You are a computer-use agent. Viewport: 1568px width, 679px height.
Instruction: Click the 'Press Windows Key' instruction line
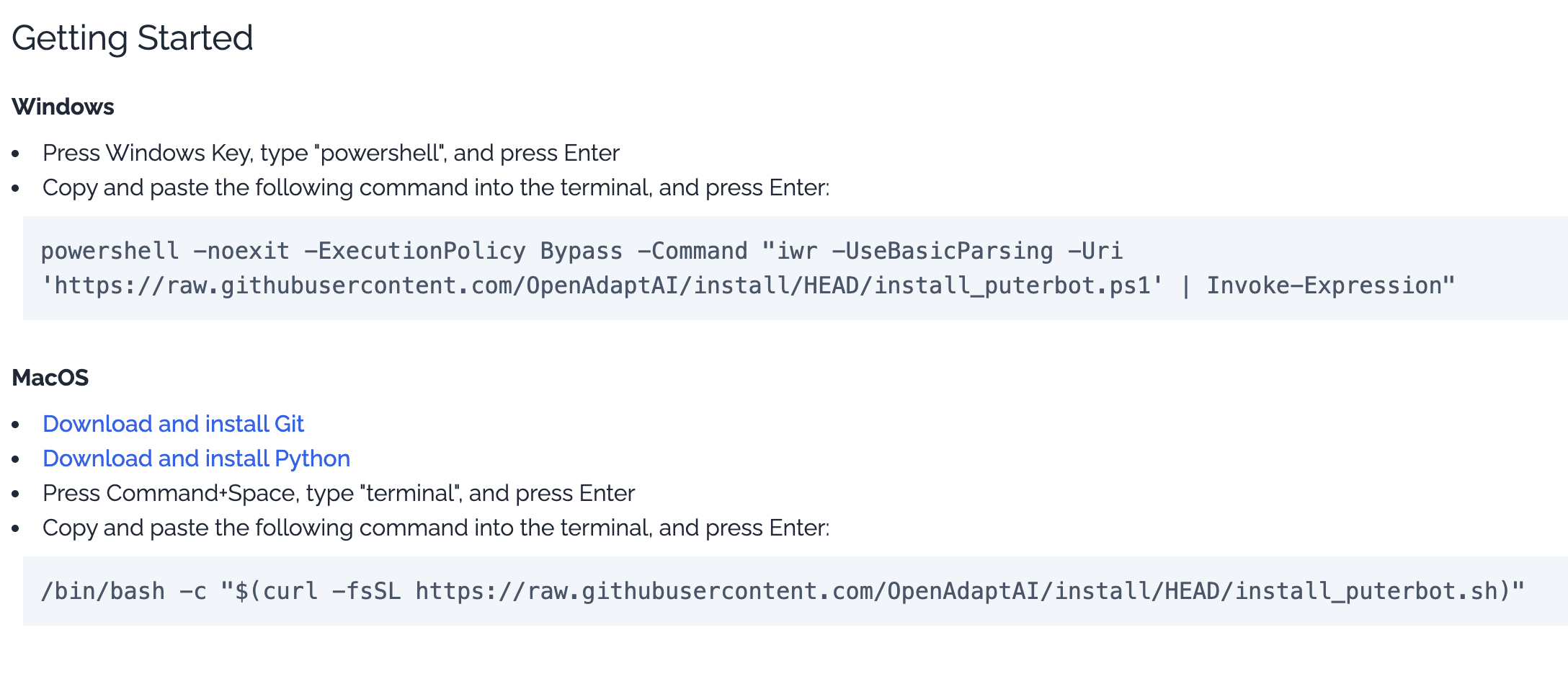tap(331, 153)
